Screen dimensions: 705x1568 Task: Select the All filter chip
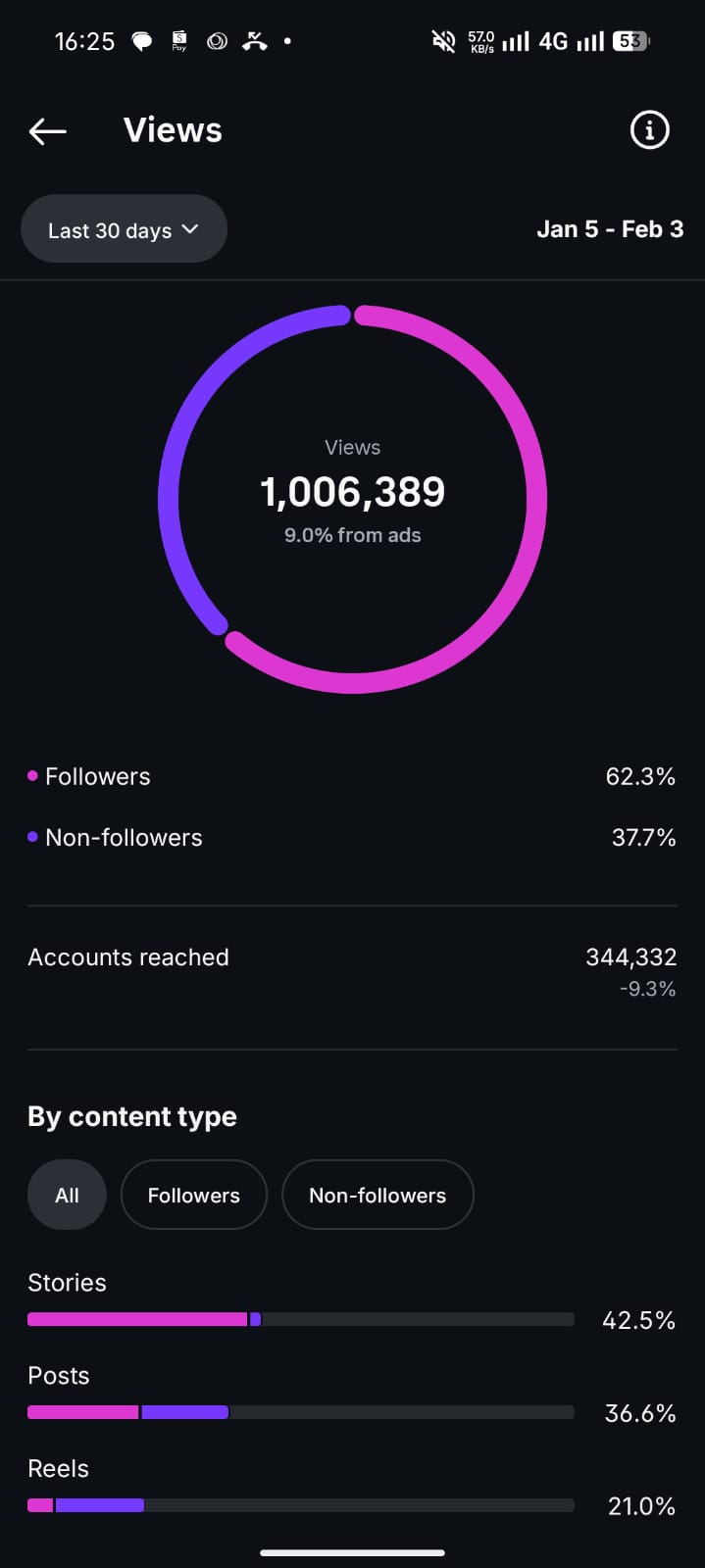click(x=67, y=1195)
